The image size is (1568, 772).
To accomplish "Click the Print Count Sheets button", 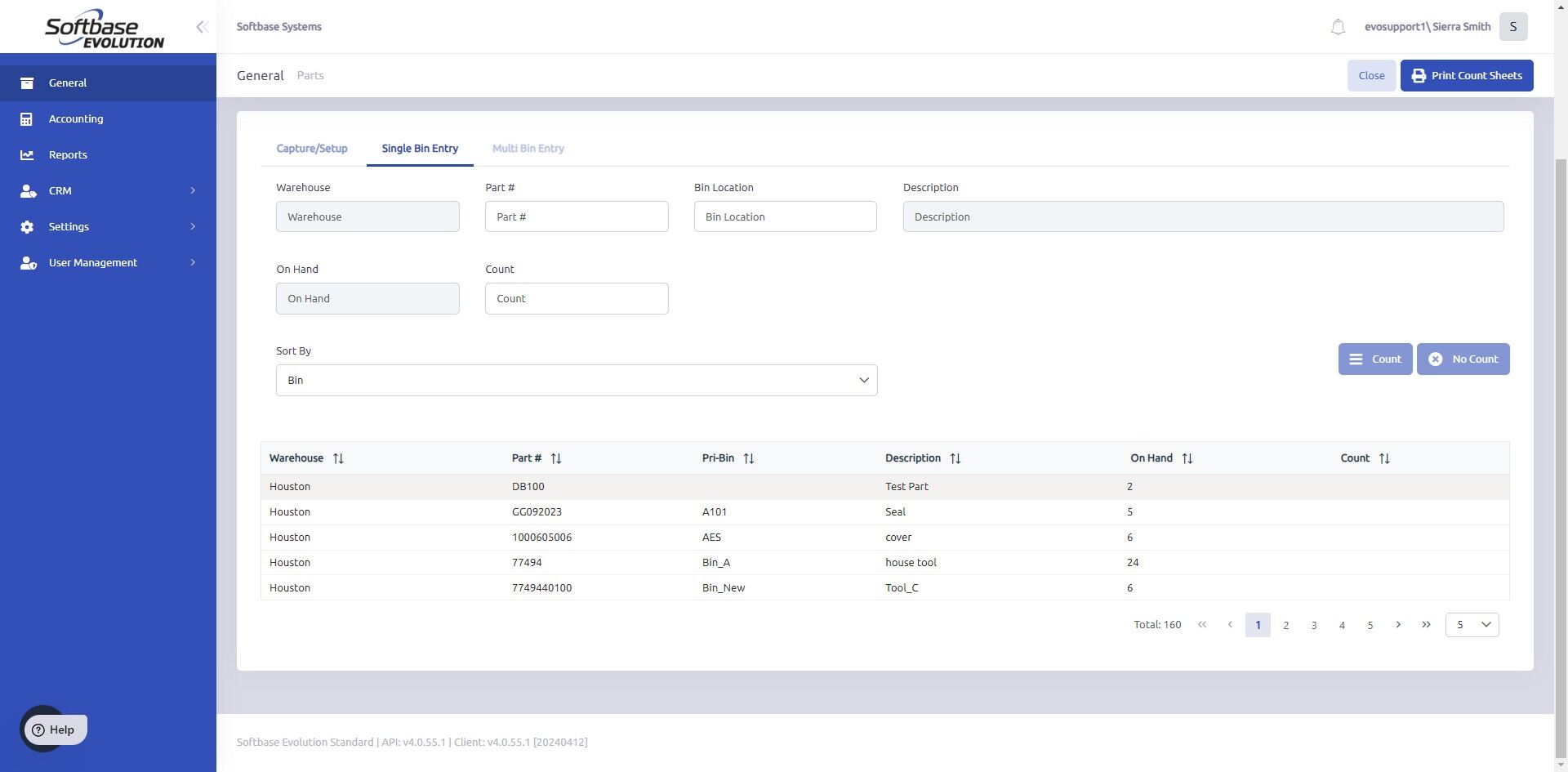I will 1467,76.
